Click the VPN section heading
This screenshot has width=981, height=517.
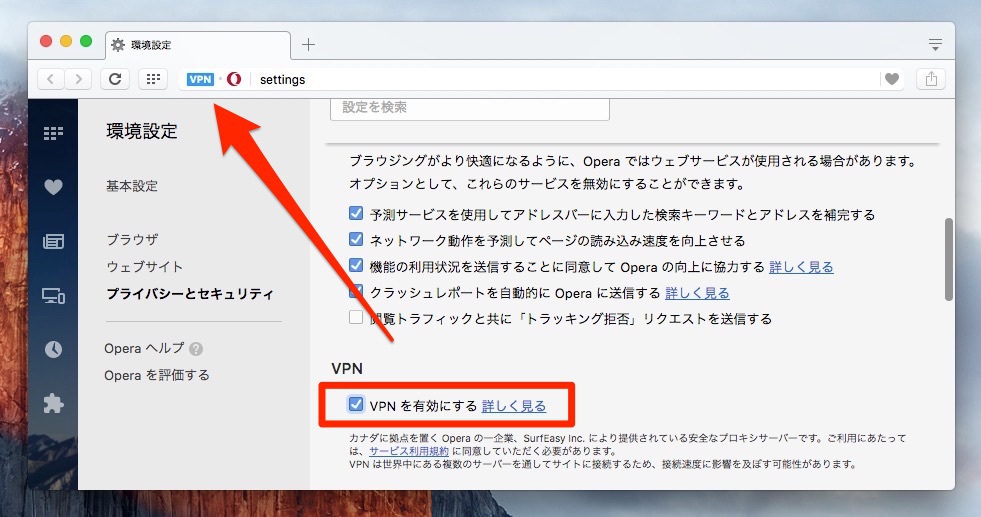pyautogui.click(x=347, y=369)
